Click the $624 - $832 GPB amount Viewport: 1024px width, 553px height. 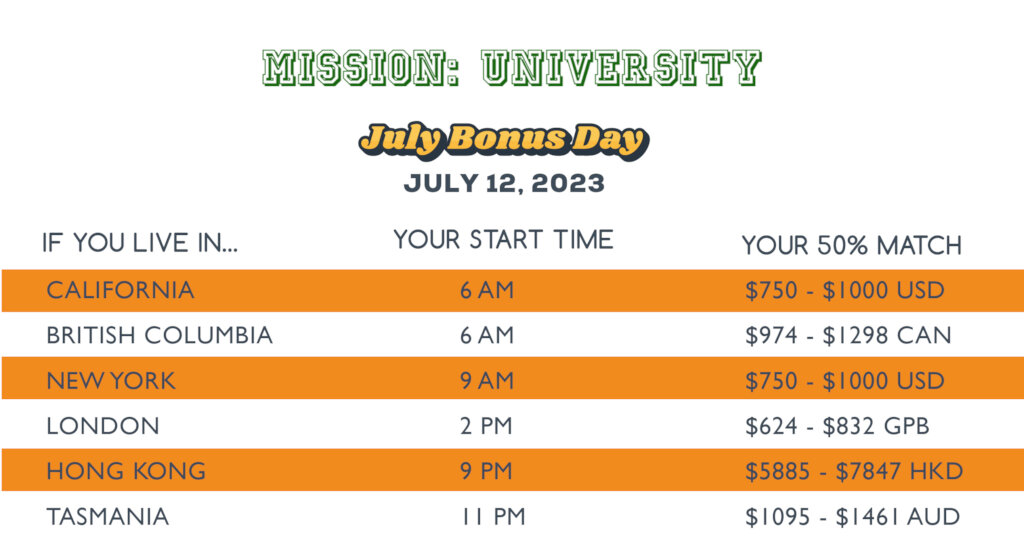(x=837, y=426)
